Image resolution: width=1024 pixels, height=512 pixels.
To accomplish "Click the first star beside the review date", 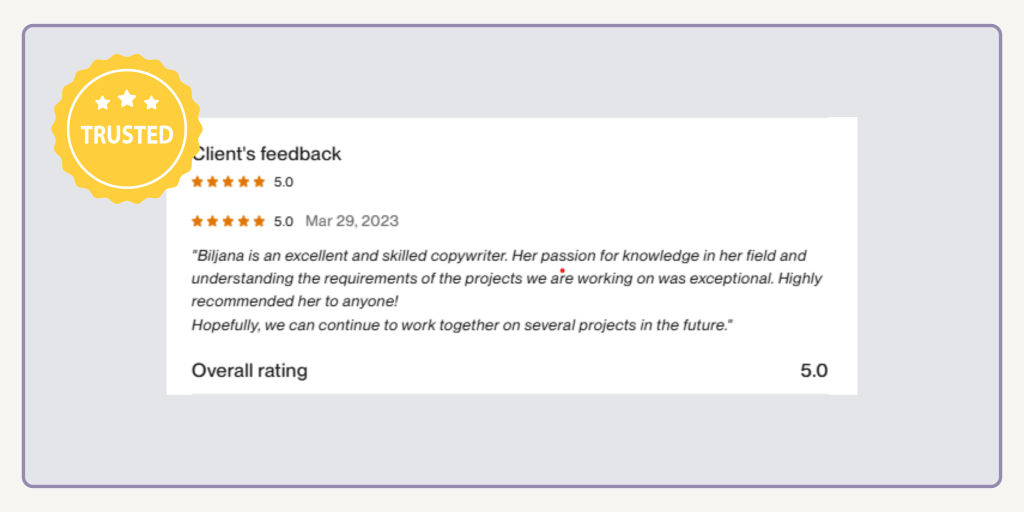I will (x=197, y=221).
